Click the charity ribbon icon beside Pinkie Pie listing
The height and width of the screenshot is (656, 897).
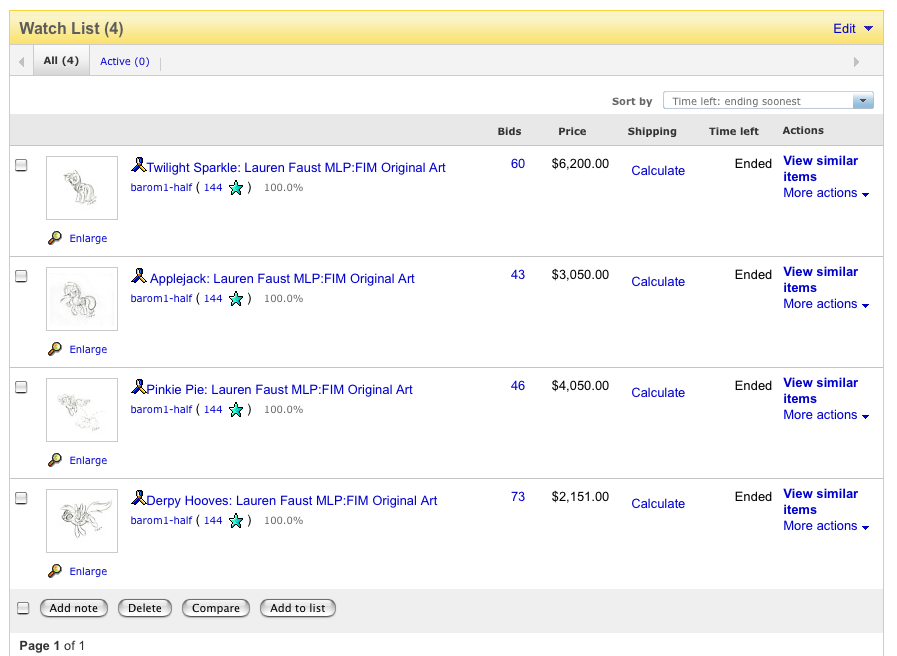138,387
